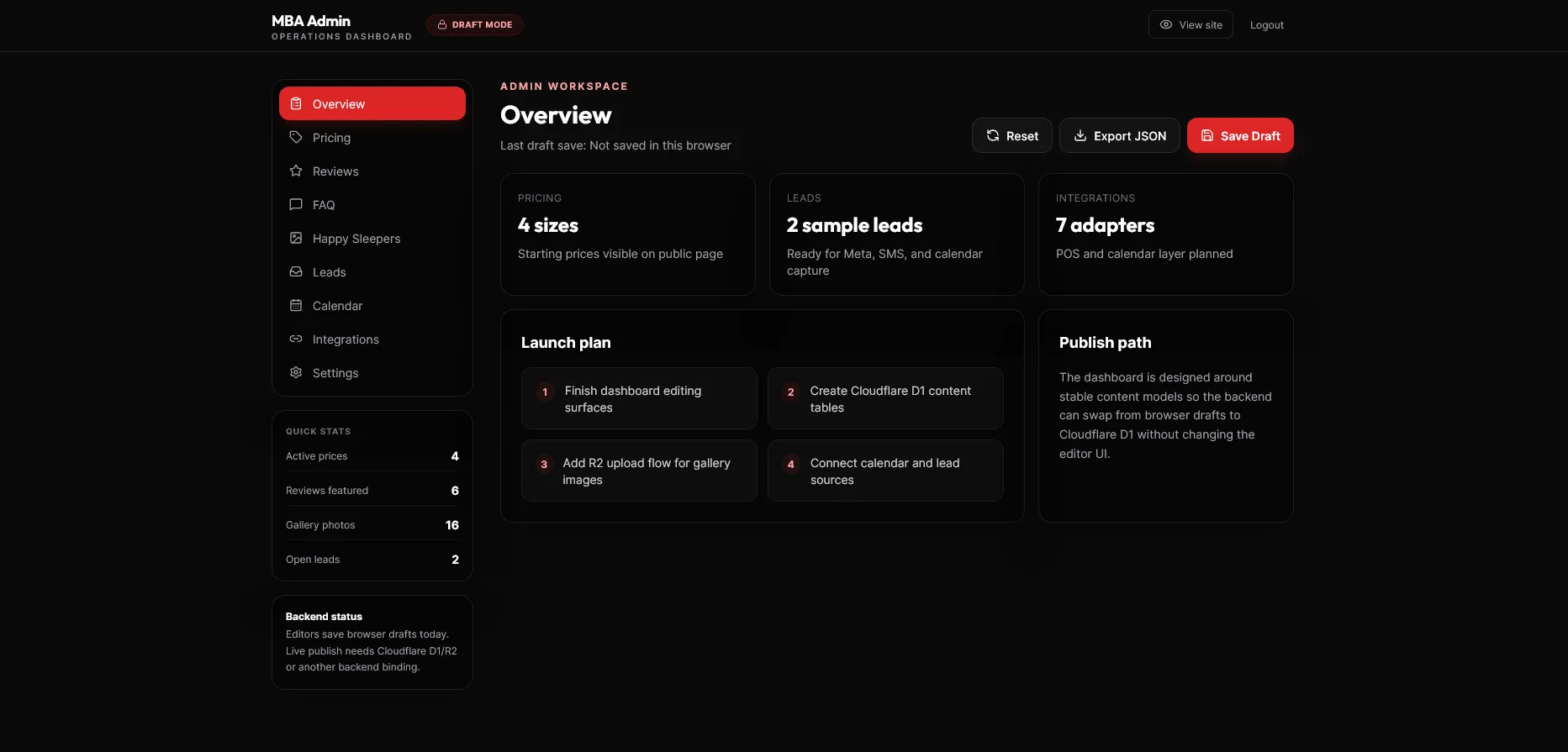Click step number 2 badge in Launch plan
1568x752 pixels.
[x=791, y=392]
